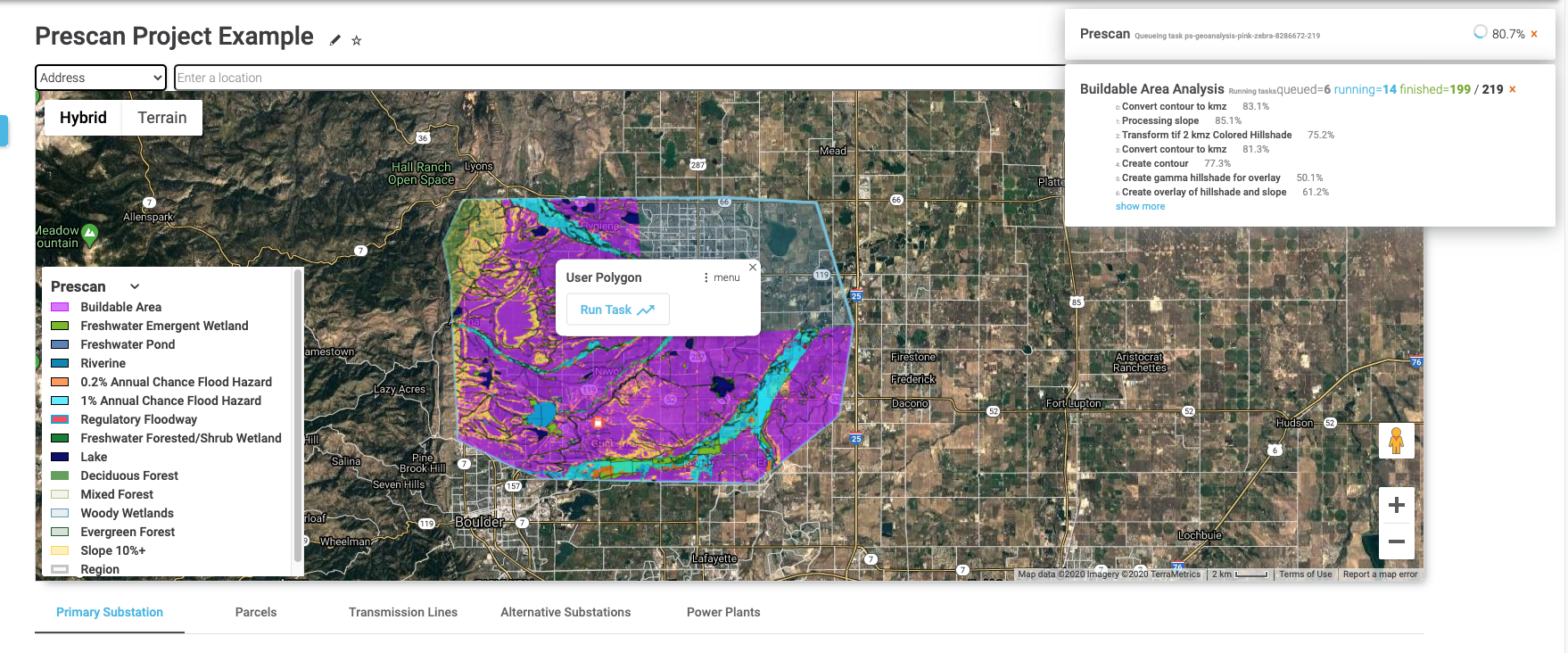
Task: Close the User Polygon popup
Action: [753, 267]
